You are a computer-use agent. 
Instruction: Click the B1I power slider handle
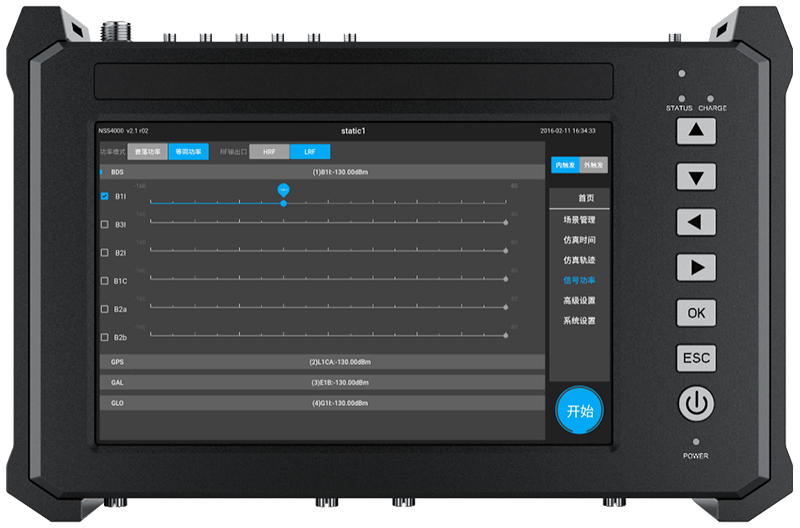tap(284, 203)
